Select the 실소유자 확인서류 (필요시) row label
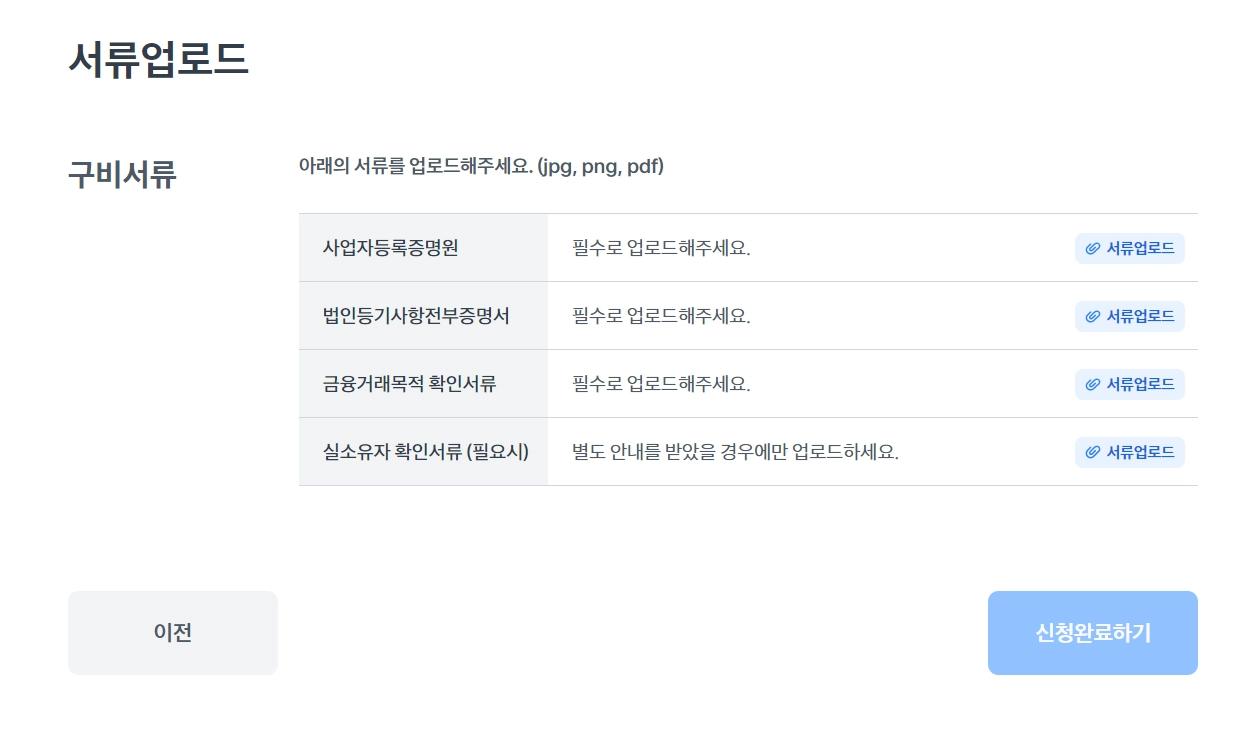The width and height of the screenshot is (1242, 736). (x=425, y=452)
